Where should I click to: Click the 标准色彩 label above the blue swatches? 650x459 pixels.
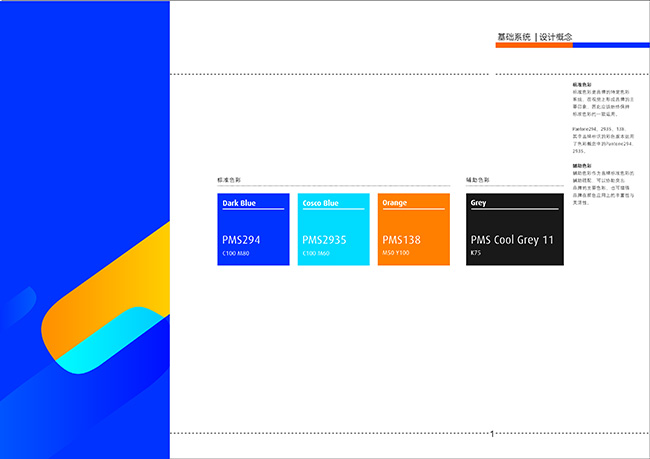[229, 180]
